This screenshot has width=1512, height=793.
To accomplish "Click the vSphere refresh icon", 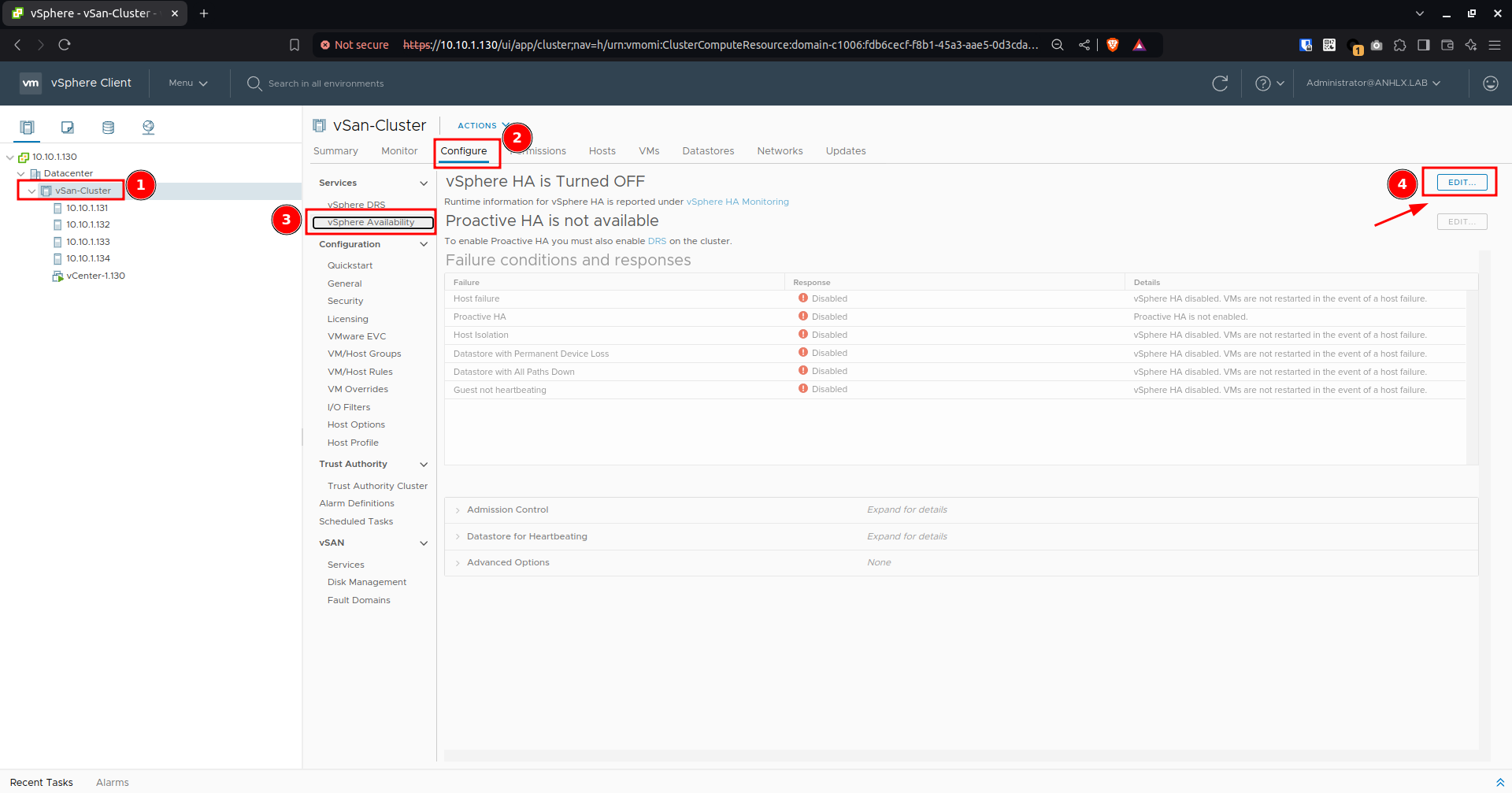I will point(1220,83).
